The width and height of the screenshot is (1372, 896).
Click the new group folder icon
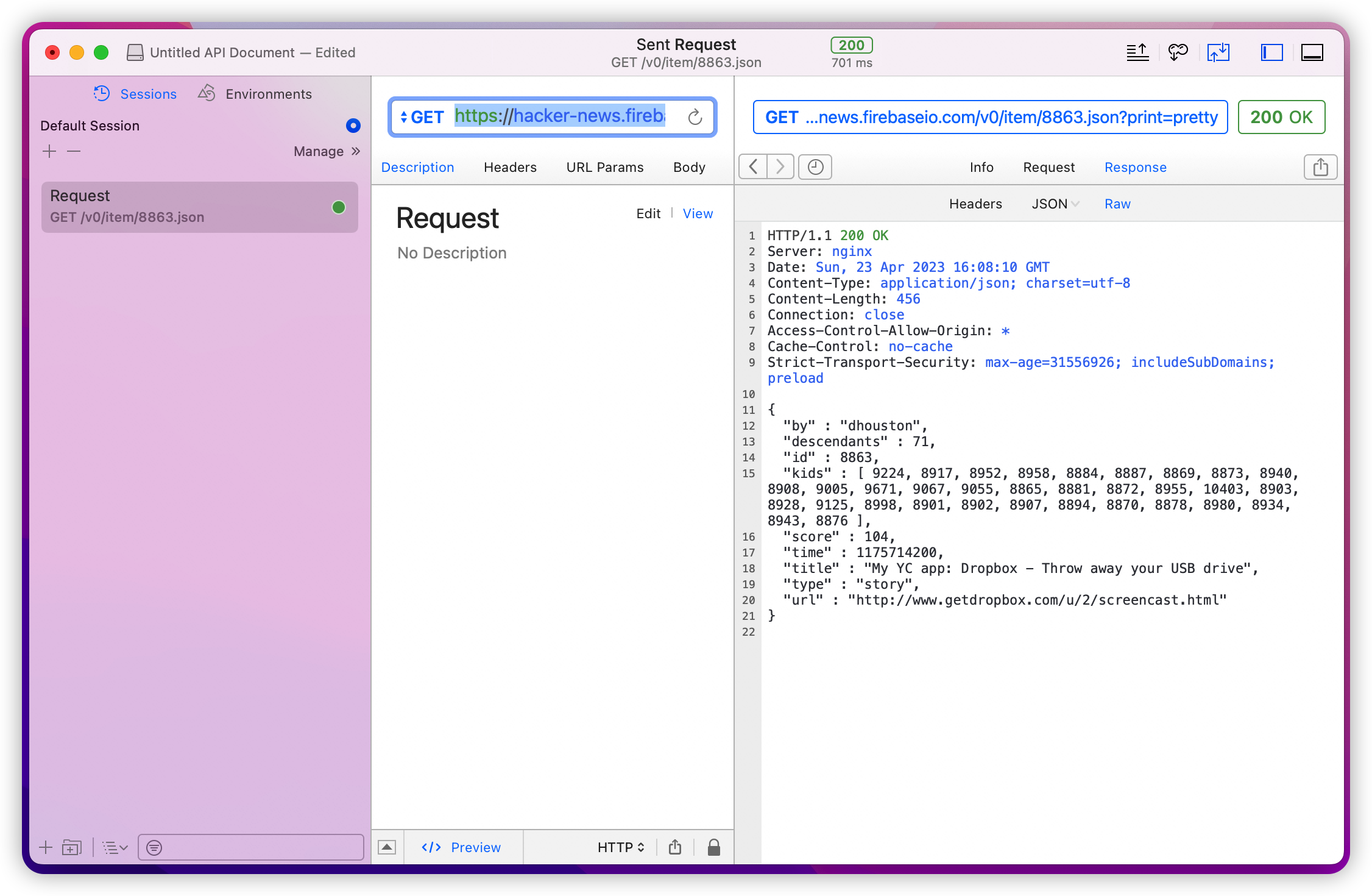coord(72,847)
